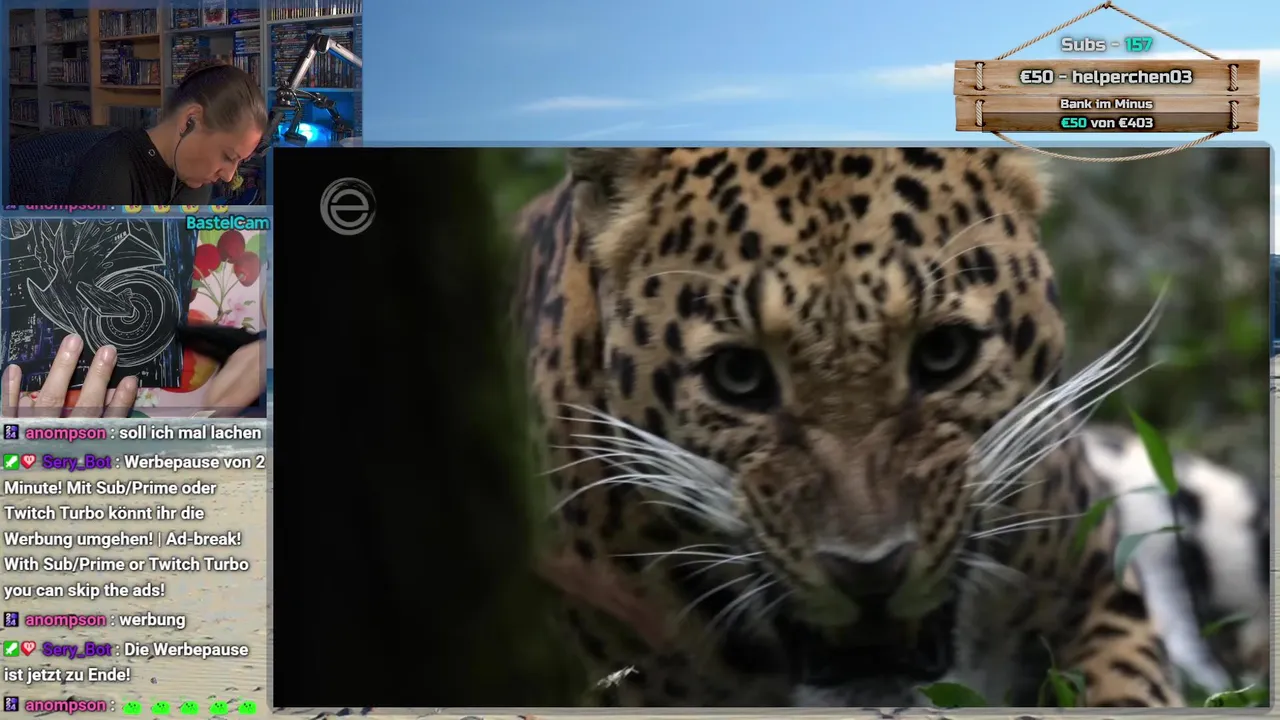Click heart badge beside 'Die Werbepause' message

click(x=29, y=649)
